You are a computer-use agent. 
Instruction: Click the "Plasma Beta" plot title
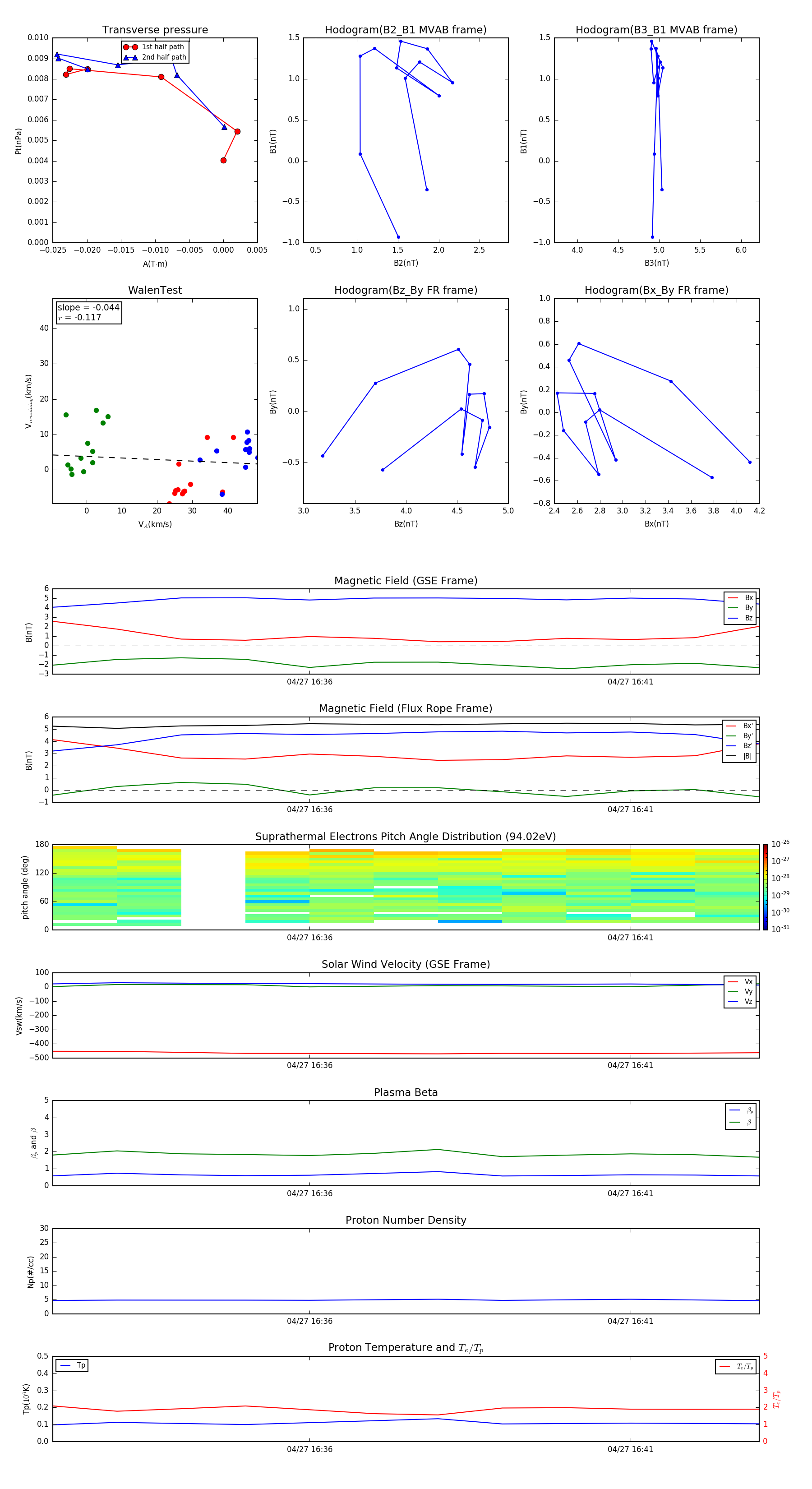click(x=406, y=1093)
